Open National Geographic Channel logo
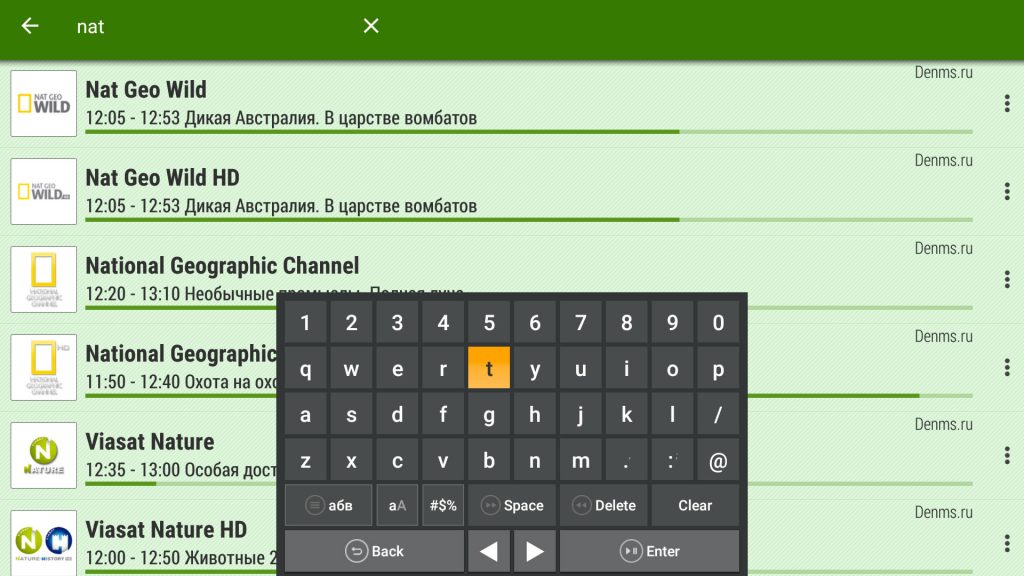The width and height of the screenshot is (1024, 576). 44,280
